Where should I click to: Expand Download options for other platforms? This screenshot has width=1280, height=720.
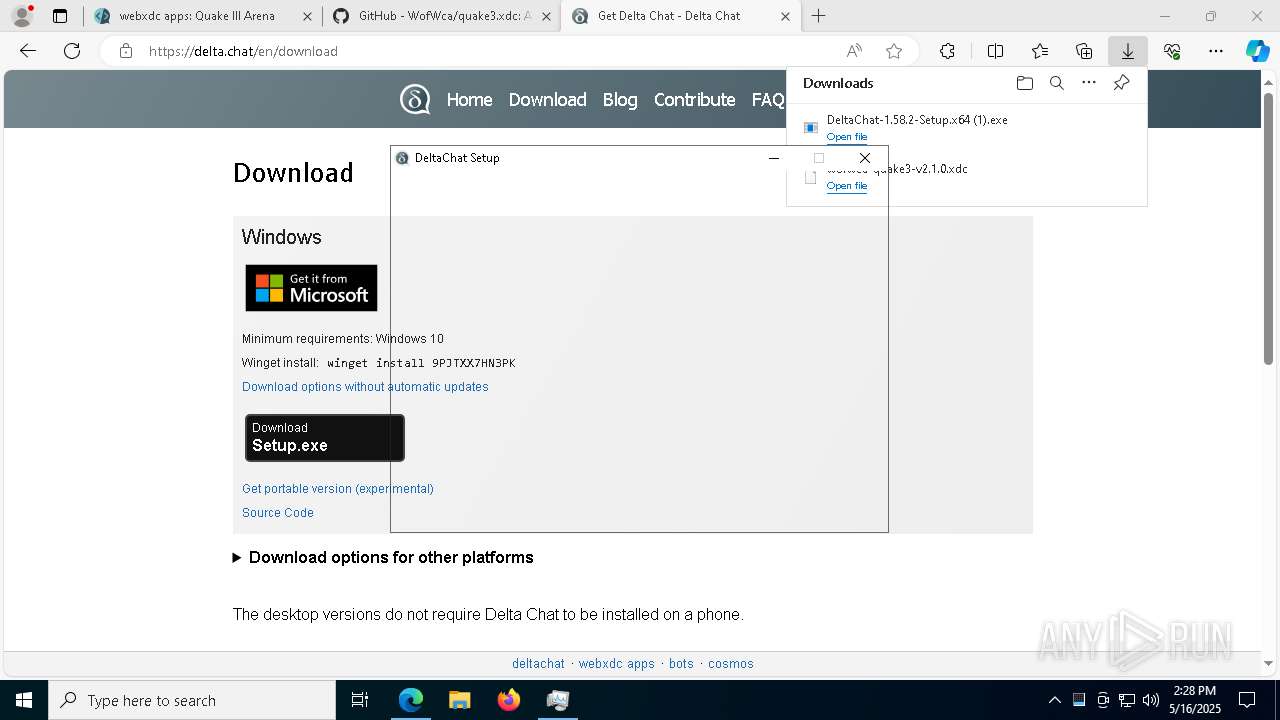click(383, 557)
